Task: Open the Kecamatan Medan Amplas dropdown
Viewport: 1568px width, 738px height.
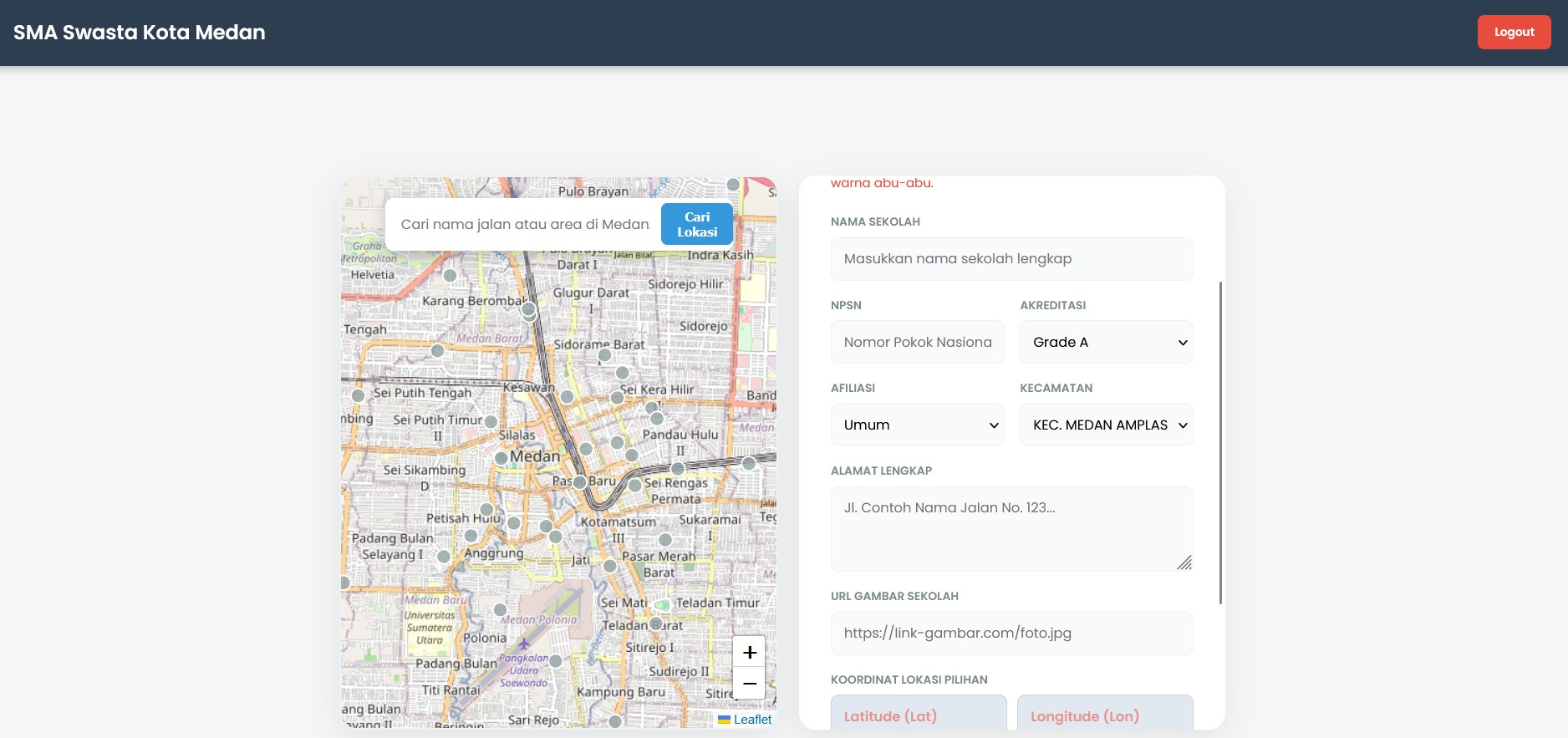Action: (1106, 425)
